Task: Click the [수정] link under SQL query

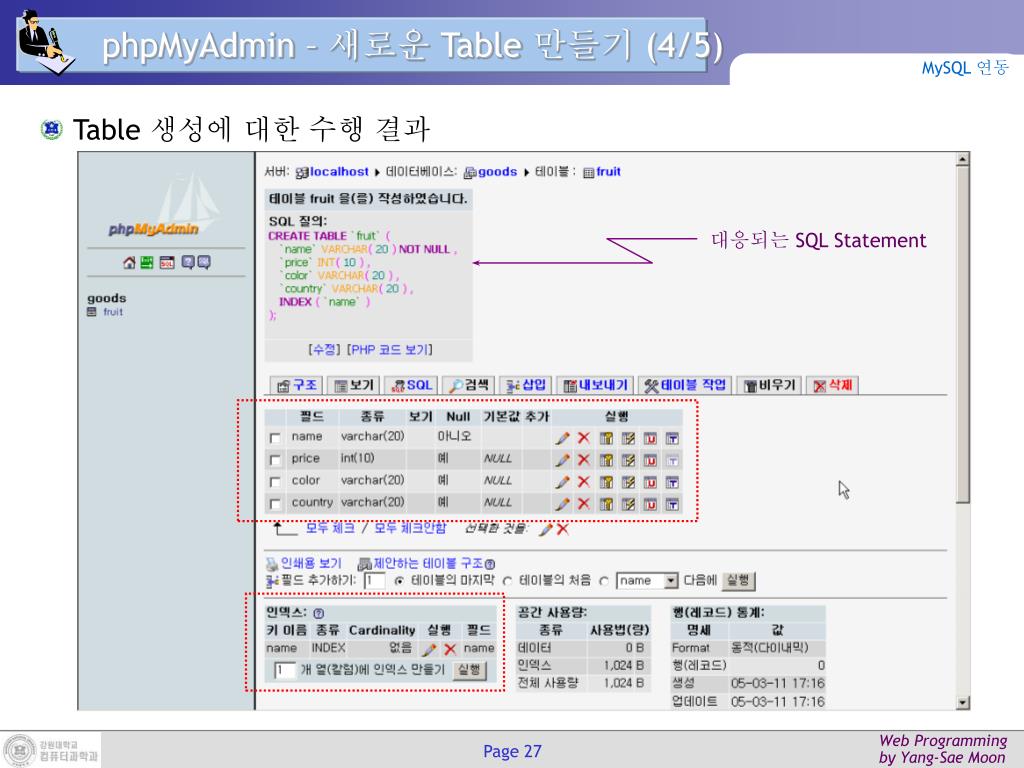Action: point(325,350)
